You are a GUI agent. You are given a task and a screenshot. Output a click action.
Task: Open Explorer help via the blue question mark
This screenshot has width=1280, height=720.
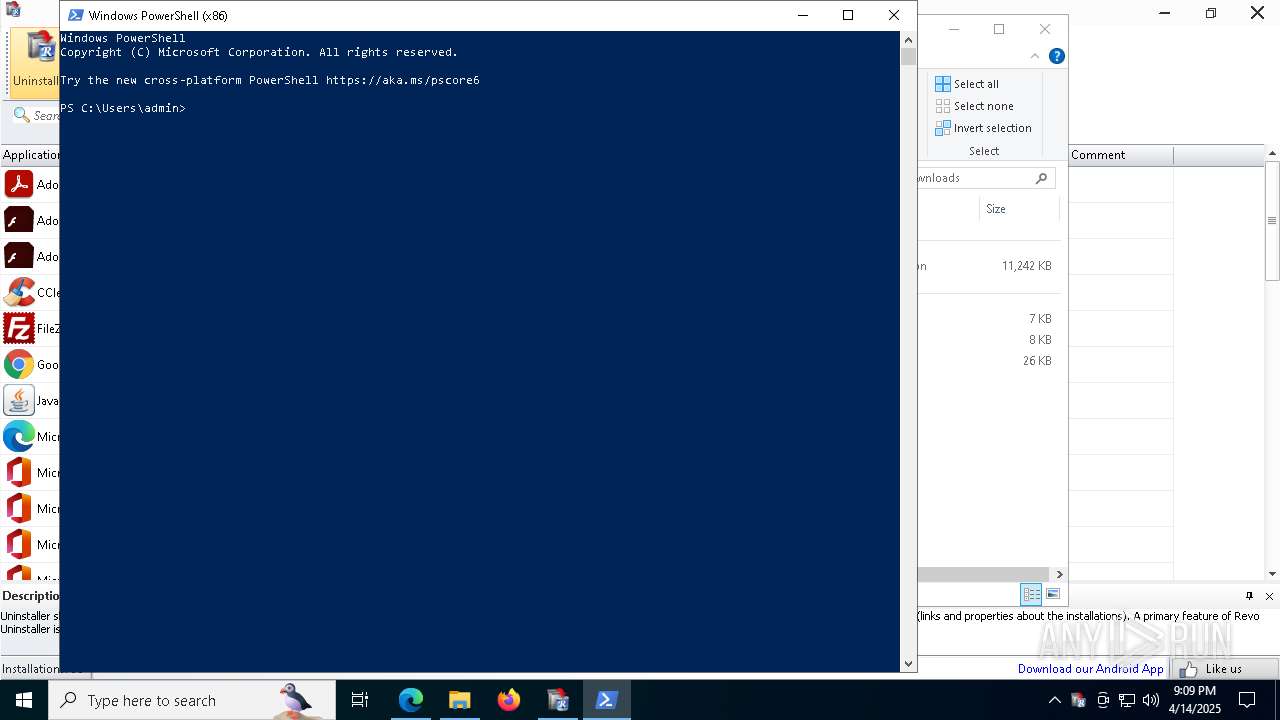[1056, 56]
